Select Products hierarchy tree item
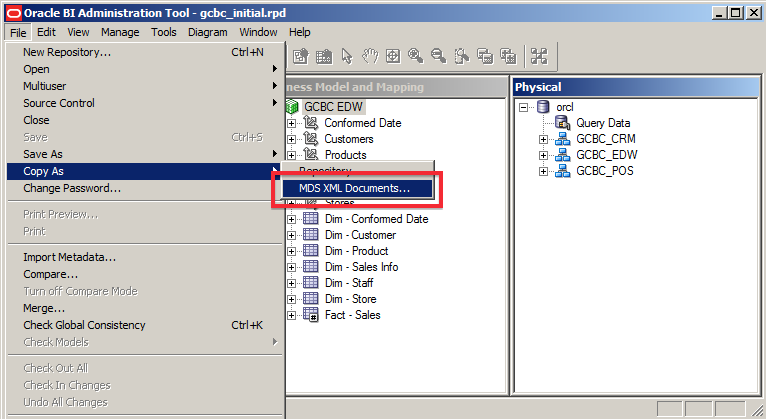The image size is (766, 419). pyautogui.click(x=345, y=155)
